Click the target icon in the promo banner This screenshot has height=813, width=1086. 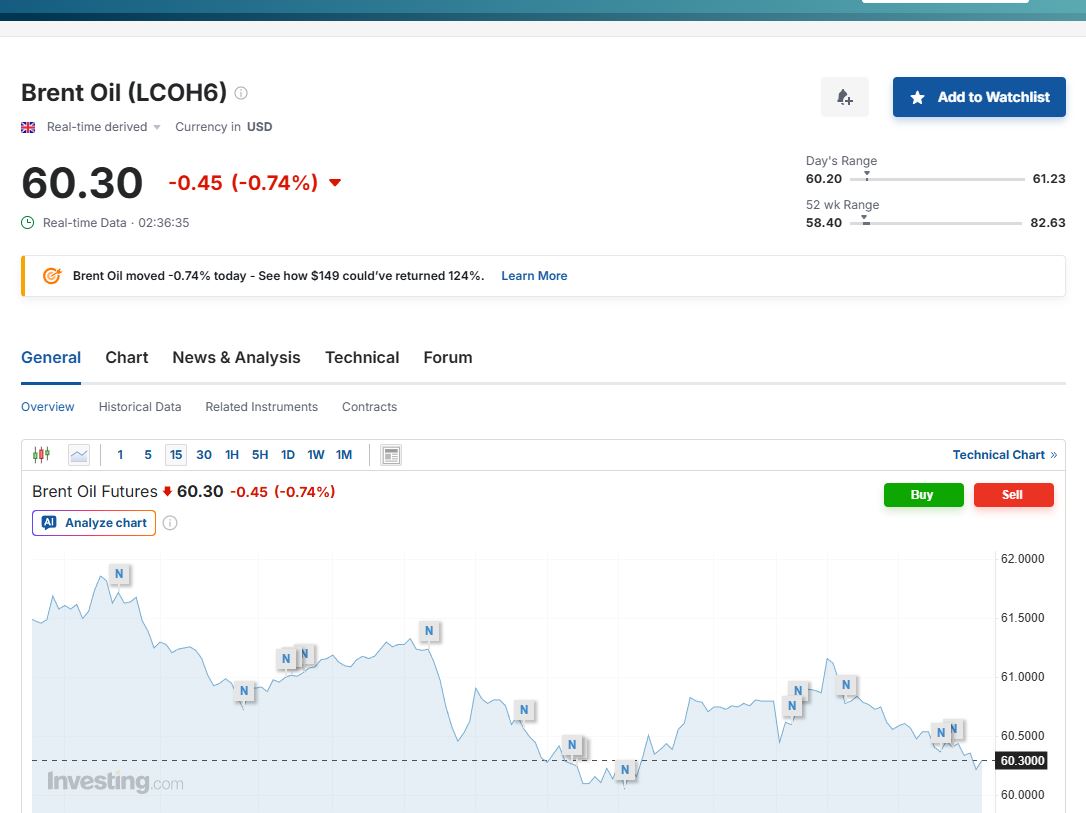[x=52, y=276]
